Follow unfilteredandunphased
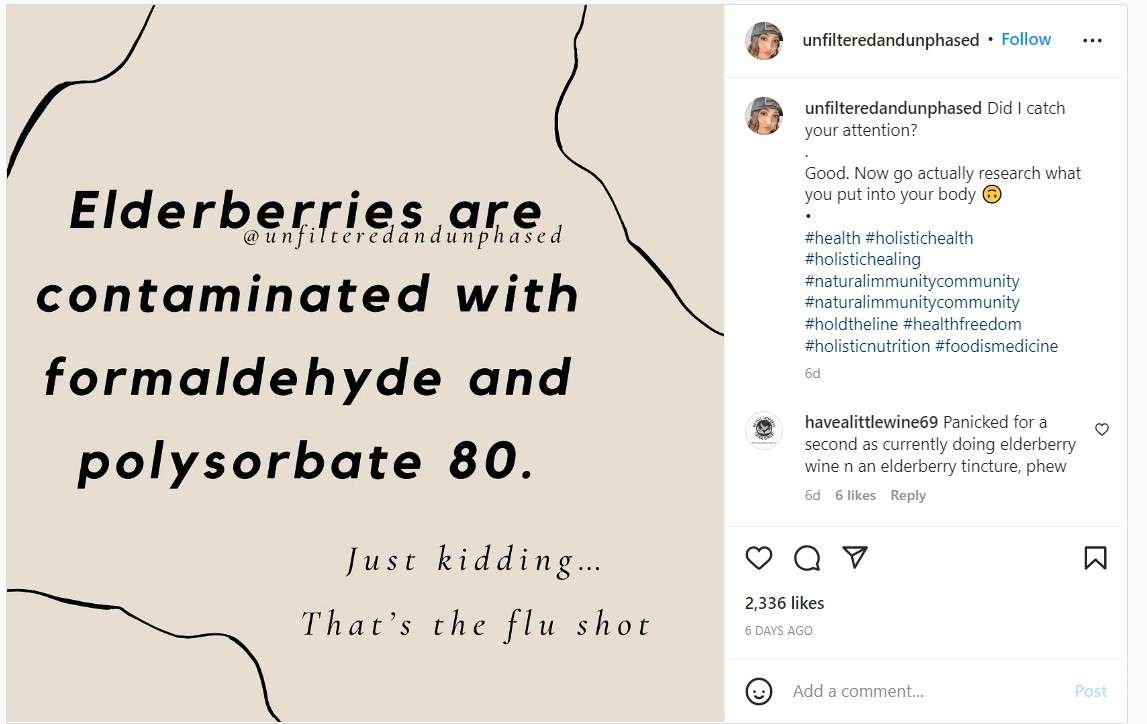 click(1026, 39)
